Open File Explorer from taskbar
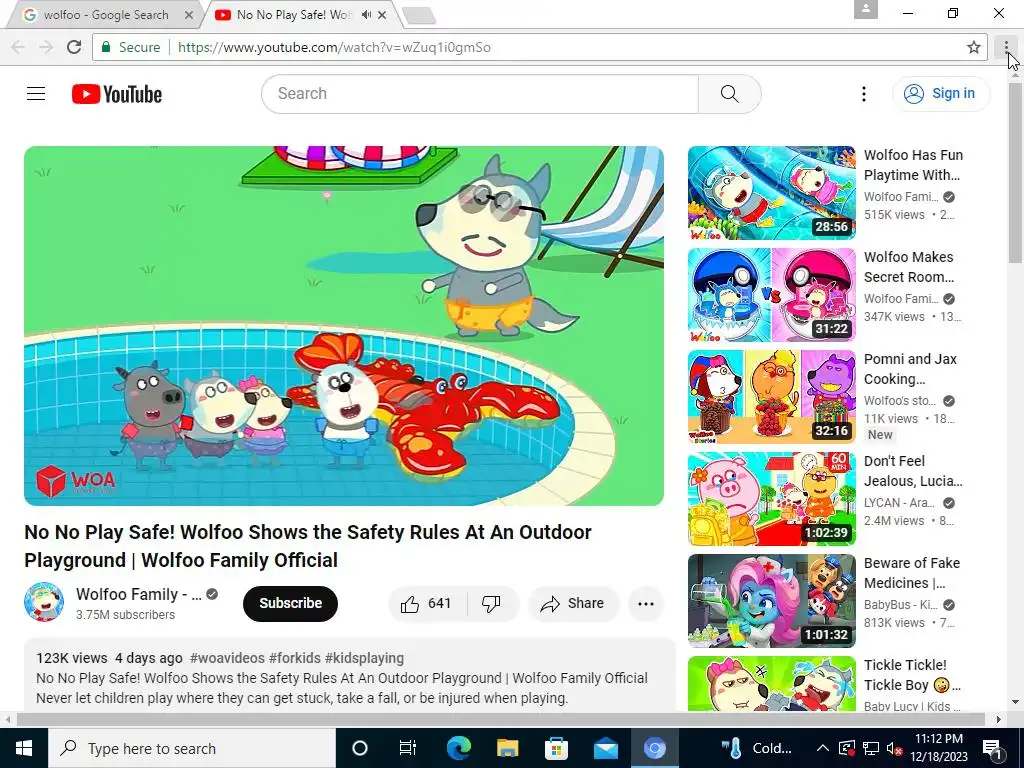Image resolution: width=1024 pixels, height=768 pixels. [x=507, y=748]
